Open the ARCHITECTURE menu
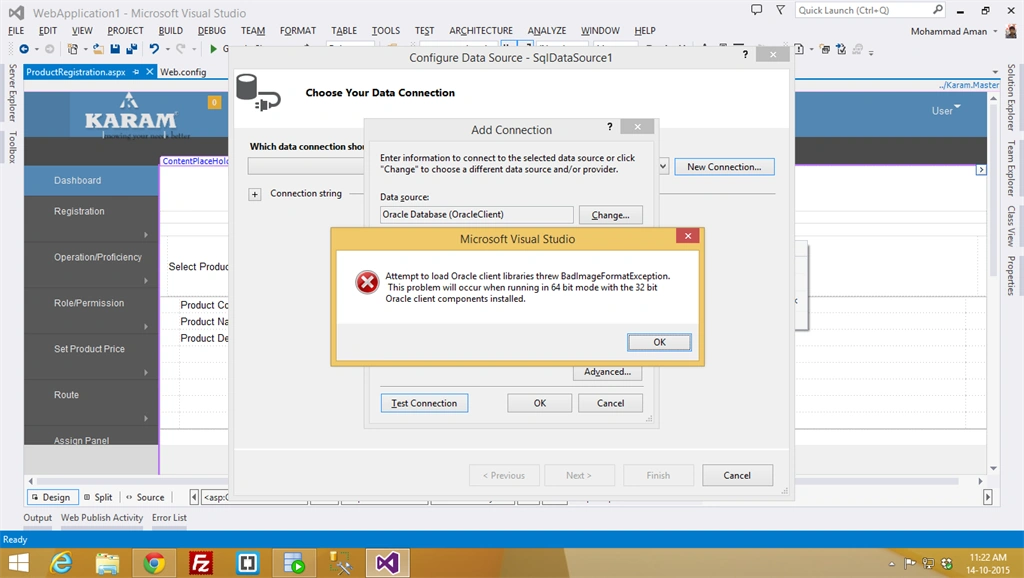1024x578 pixels. (481, 31)
